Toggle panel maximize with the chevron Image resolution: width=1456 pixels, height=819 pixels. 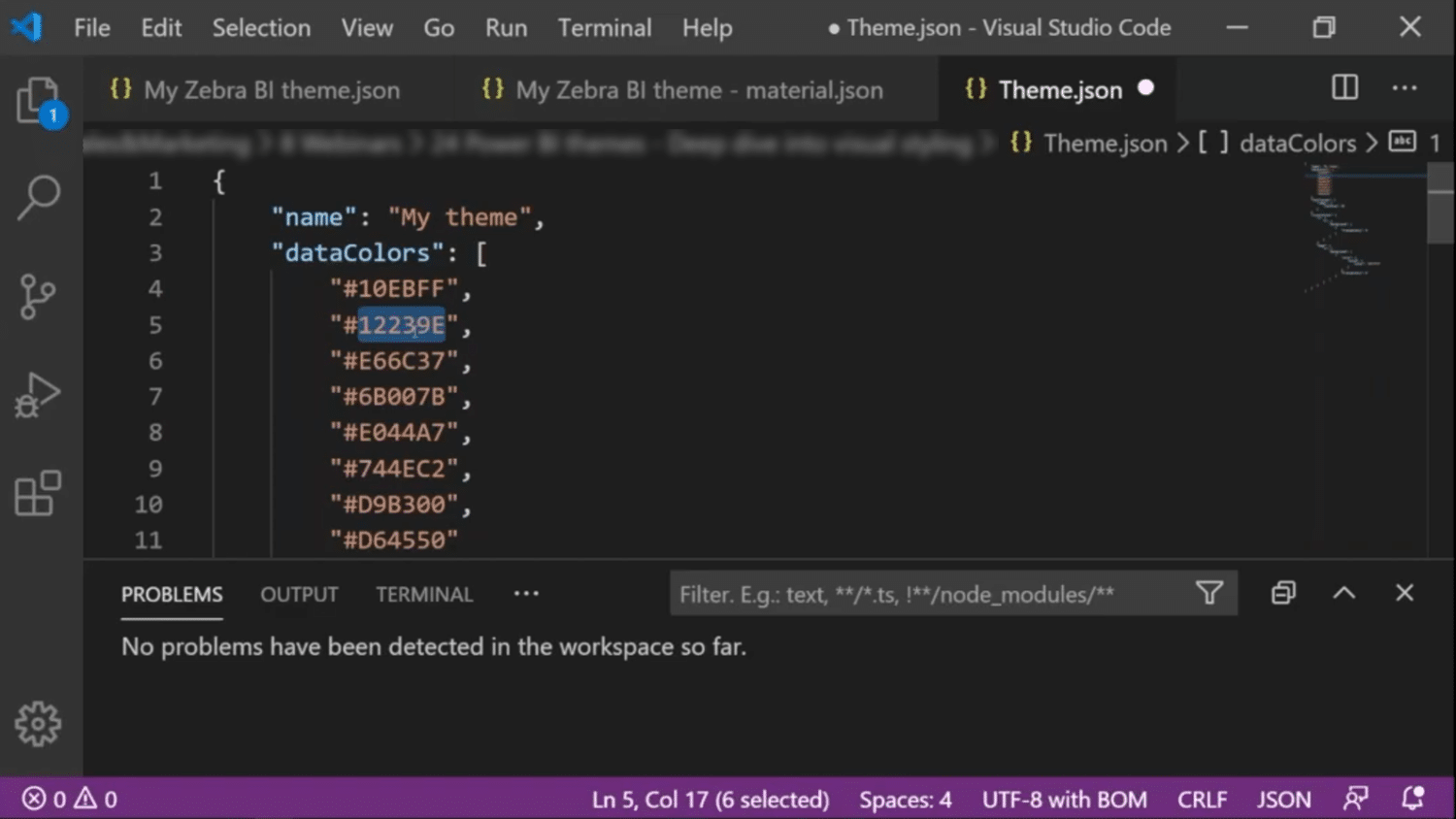point(1343,592)
